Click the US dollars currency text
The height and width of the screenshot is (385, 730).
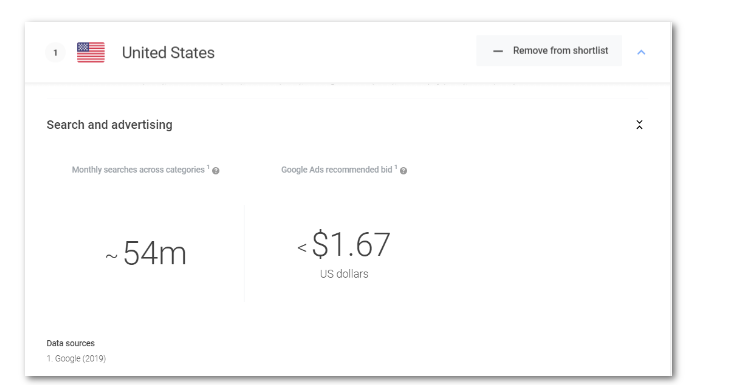[344, 274]
